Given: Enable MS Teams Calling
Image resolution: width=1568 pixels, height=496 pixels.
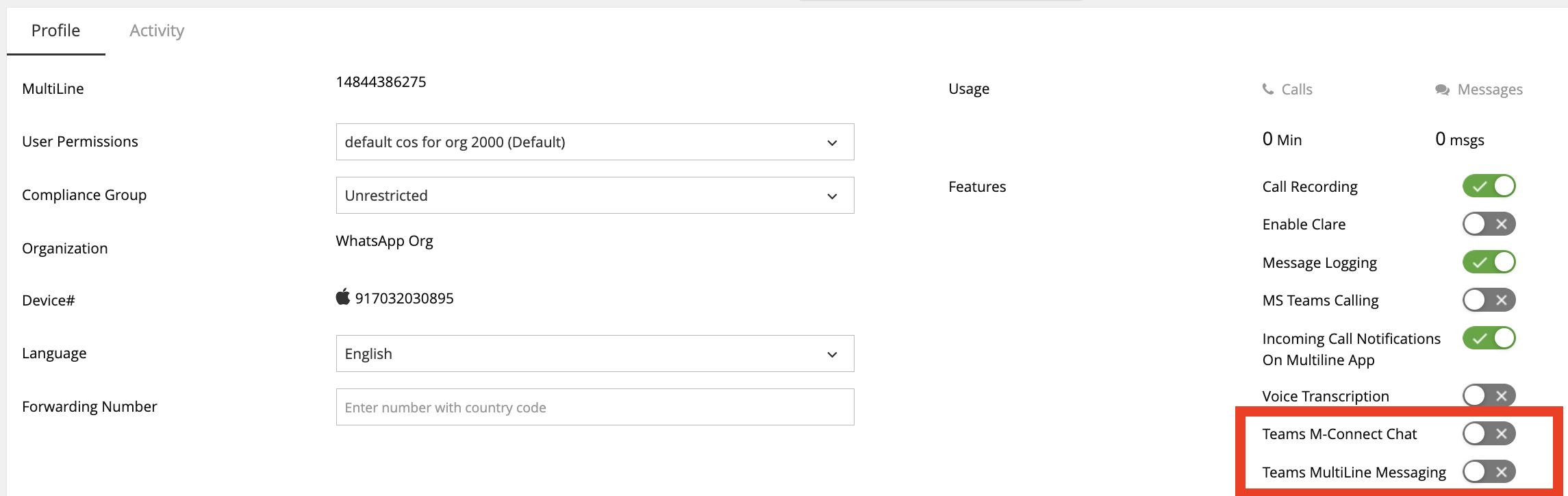Looking at the screenshot, I should click(x=1489, y=300).
